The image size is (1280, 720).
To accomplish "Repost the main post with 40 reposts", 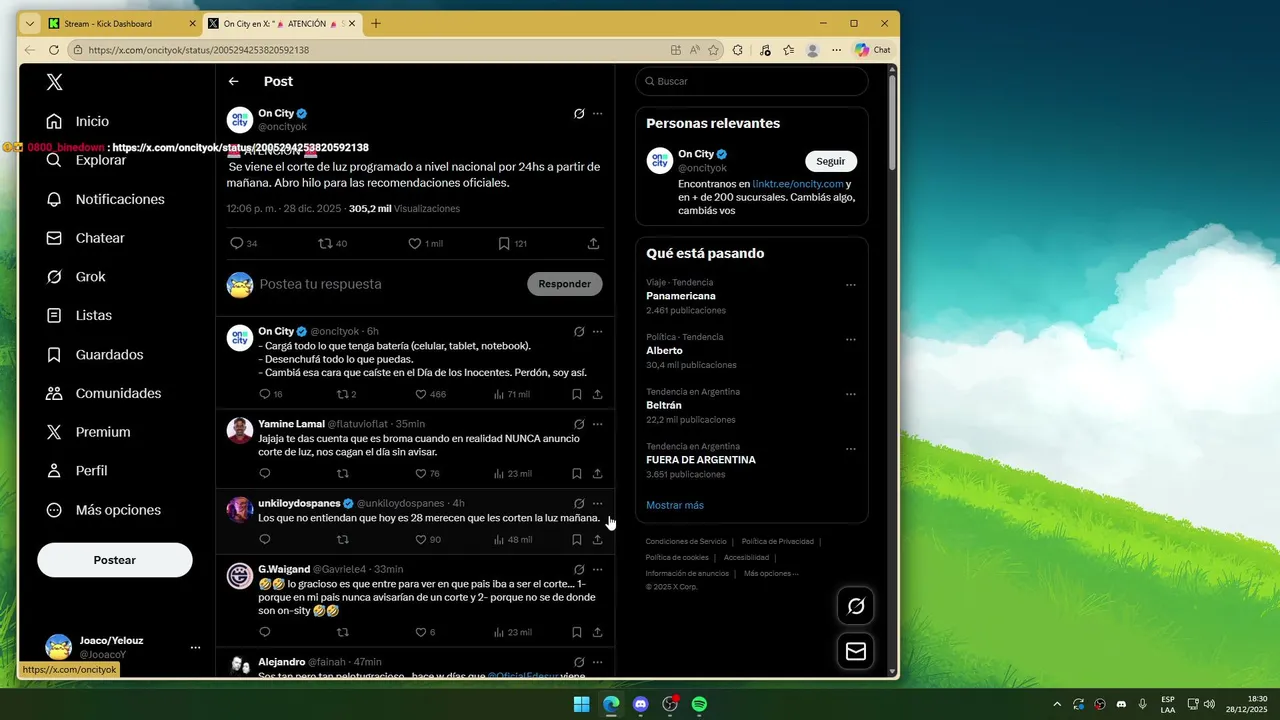I will coord(325,243).
